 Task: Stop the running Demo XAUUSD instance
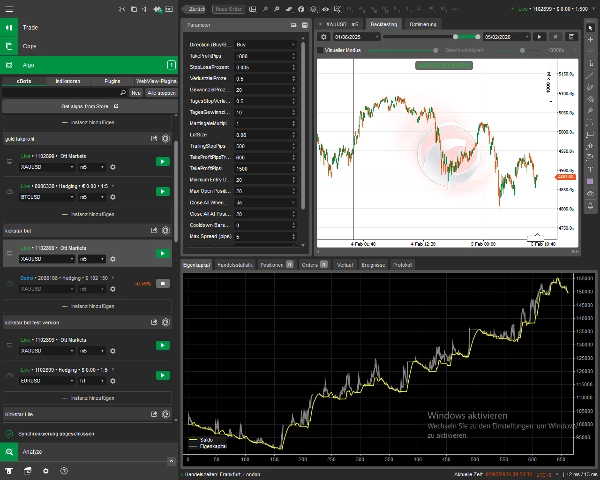click(161, 283)
